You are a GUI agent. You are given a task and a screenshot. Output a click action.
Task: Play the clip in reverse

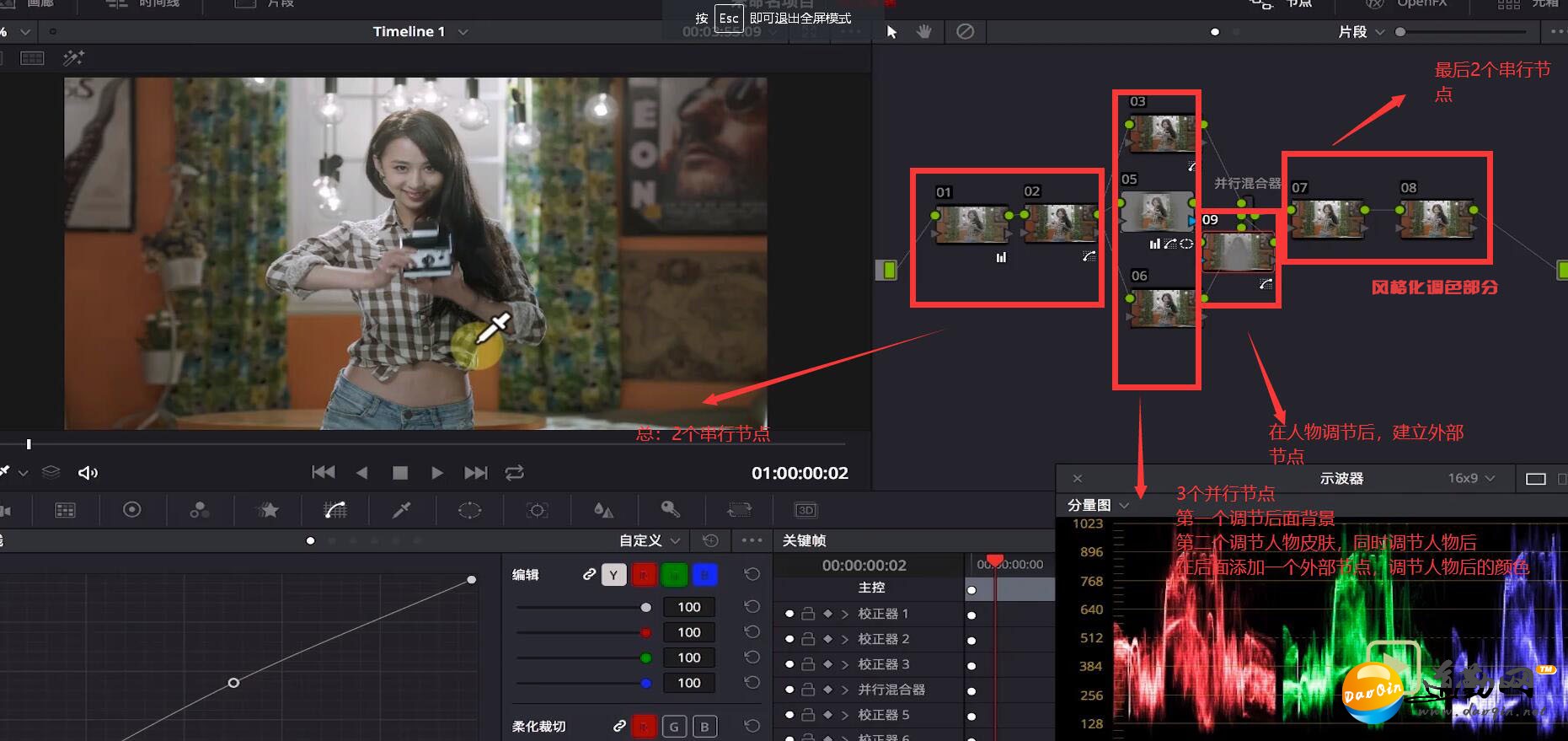(362, 473)
